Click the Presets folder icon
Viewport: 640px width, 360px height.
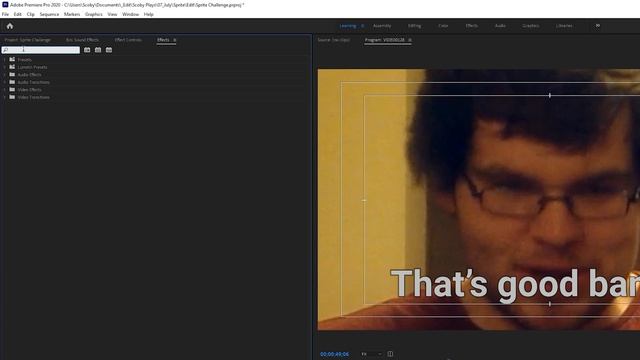click(12, 60)
